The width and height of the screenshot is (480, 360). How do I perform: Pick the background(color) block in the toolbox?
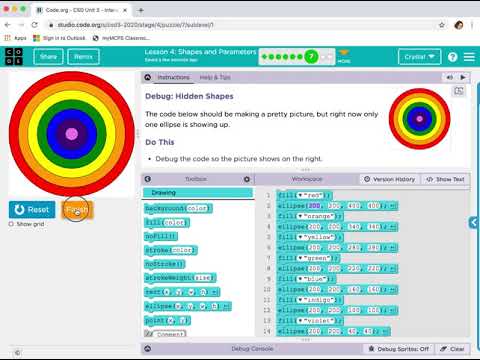pyautogui.click(x=178, y=208)
